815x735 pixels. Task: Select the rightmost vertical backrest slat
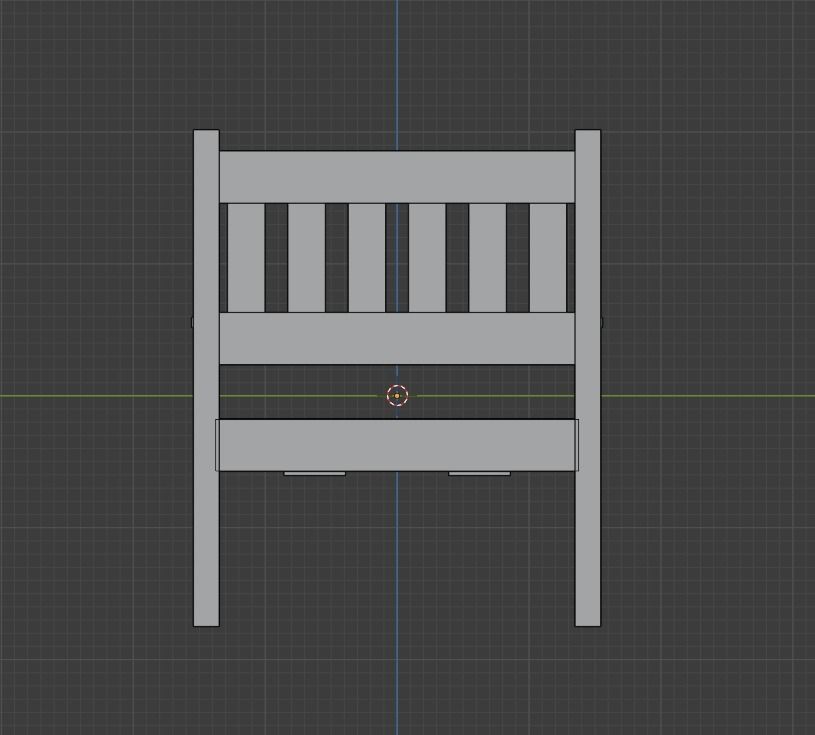pos(548,258)
